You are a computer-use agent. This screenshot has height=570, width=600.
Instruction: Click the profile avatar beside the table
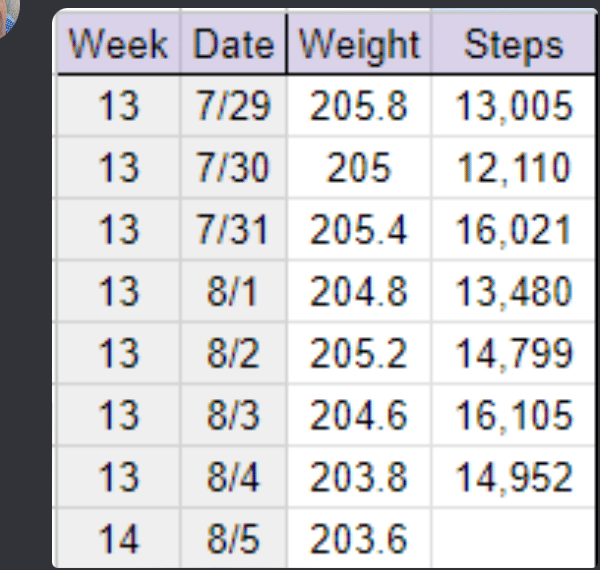(12, 14)
